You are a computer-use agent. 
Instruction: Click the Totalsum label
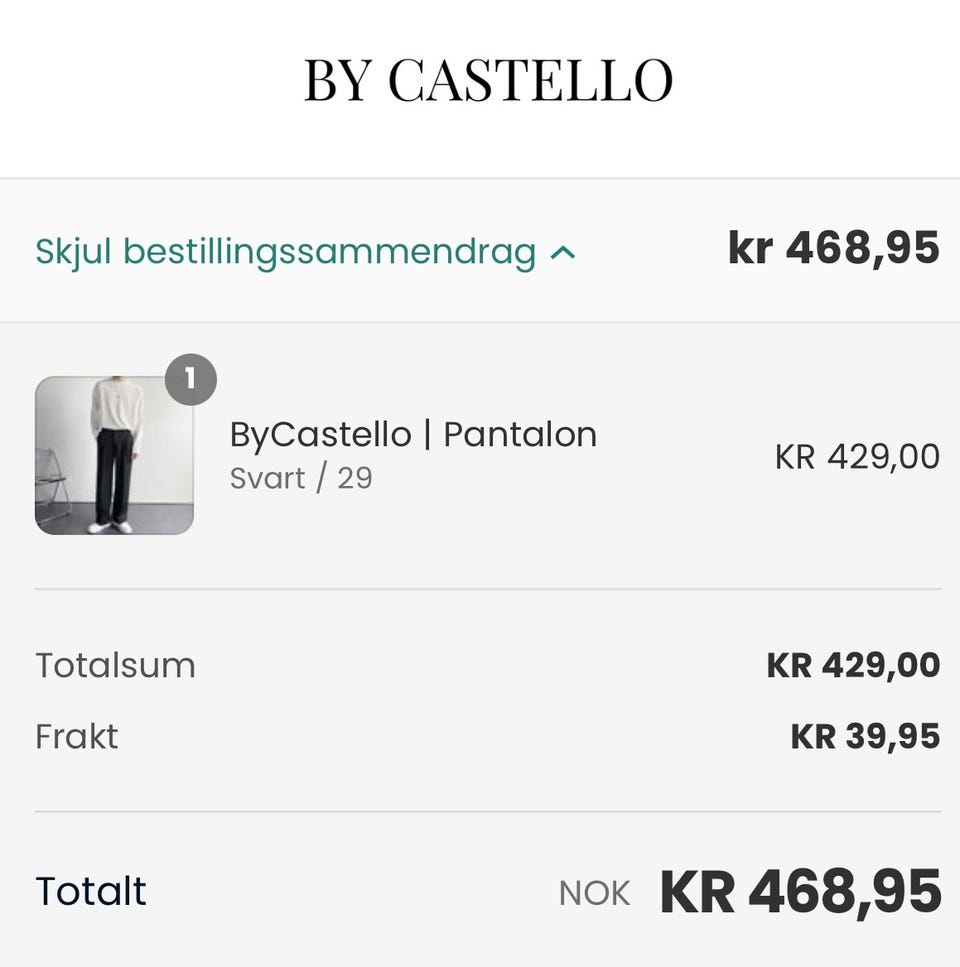[x=115, y=666]
